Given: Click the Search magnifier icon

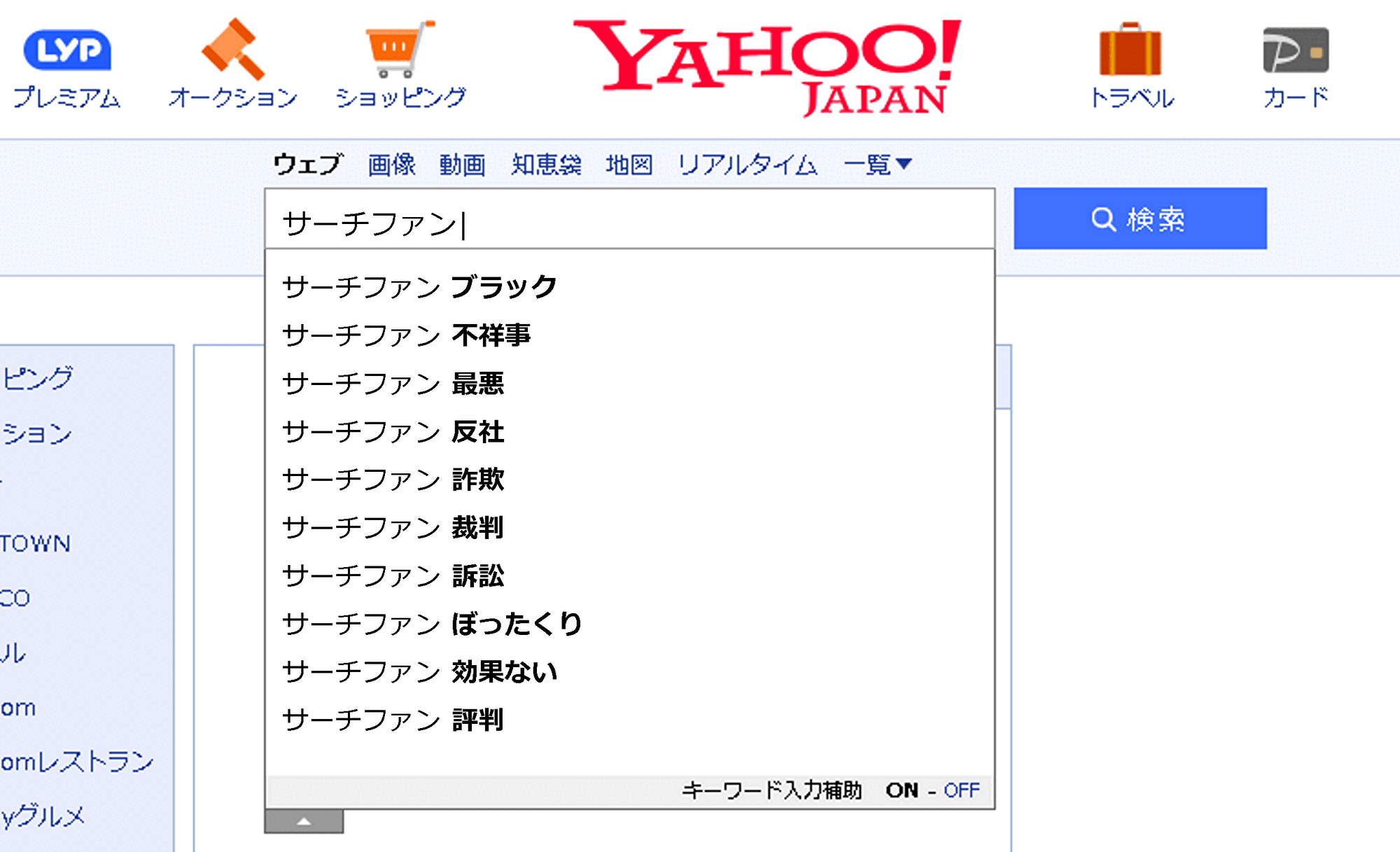Looking at the screenshot, I should [x=1101, y=219].
